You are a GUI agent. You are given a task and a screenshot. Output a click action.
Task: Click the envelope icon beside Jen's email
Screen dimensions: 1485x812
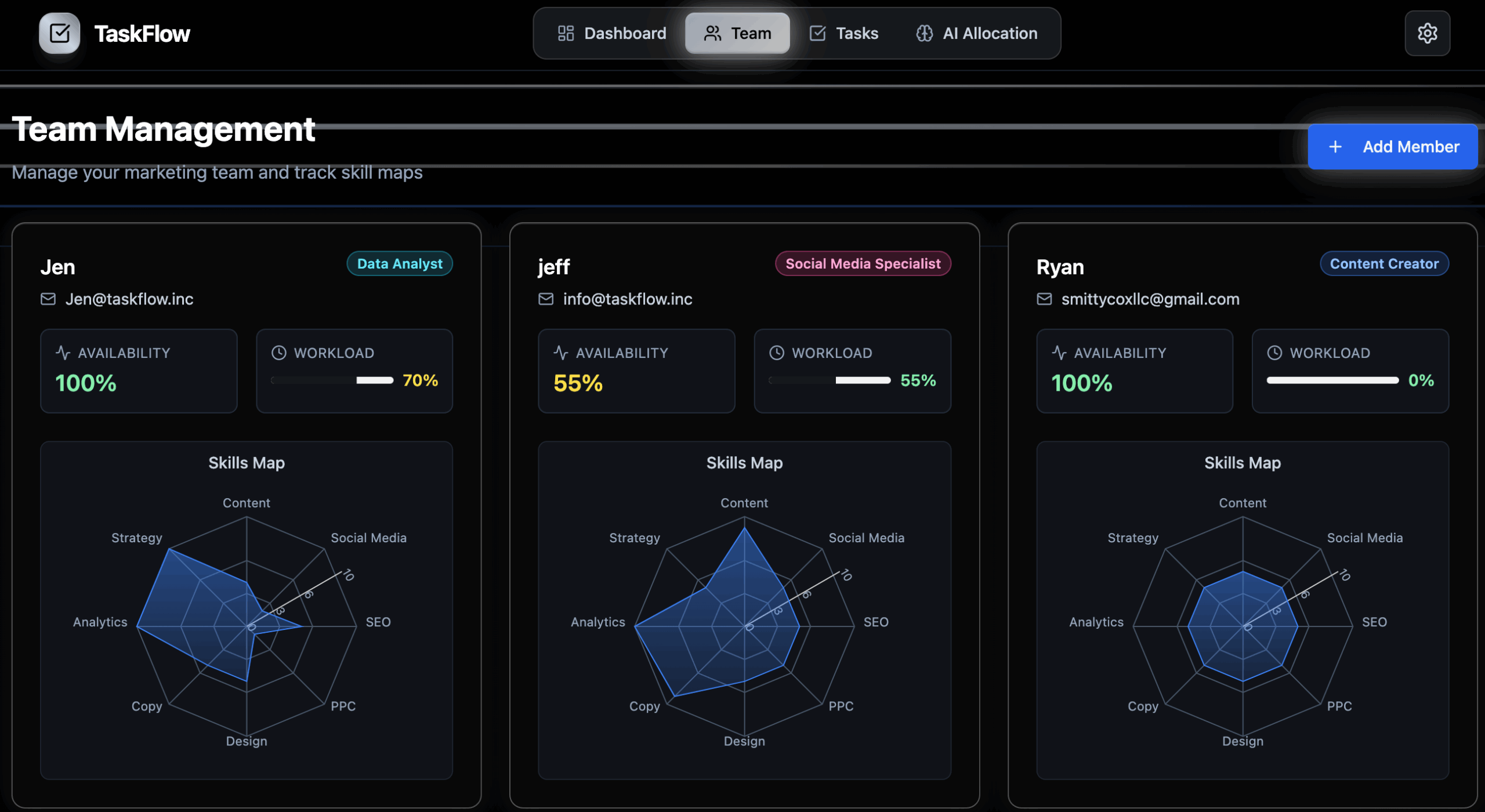49,299
